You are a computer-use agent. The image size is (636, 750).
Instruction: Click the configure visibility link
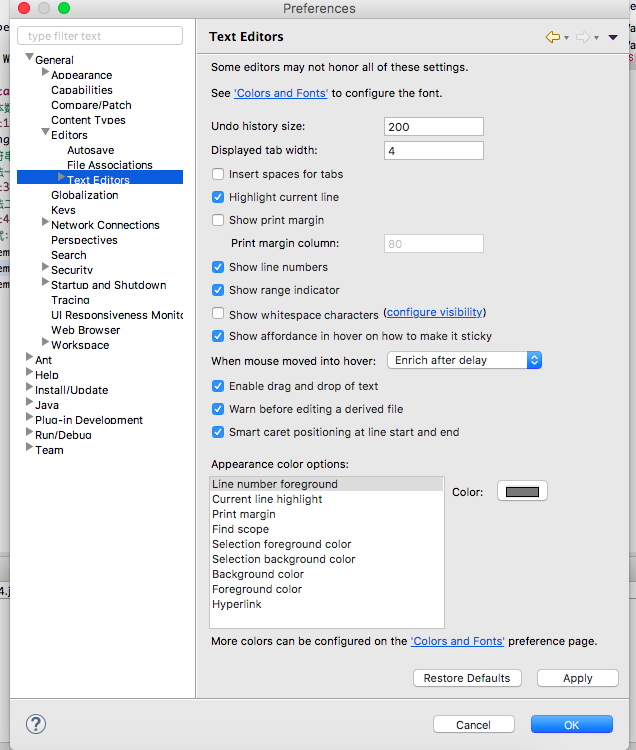click(x=435, y=312)
